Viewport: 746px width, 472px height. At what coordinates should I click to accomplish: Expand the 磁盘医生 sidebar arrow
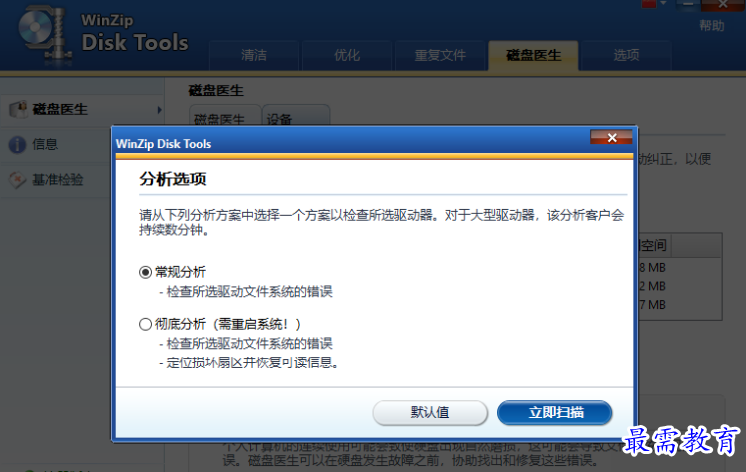tap(159, 110)
